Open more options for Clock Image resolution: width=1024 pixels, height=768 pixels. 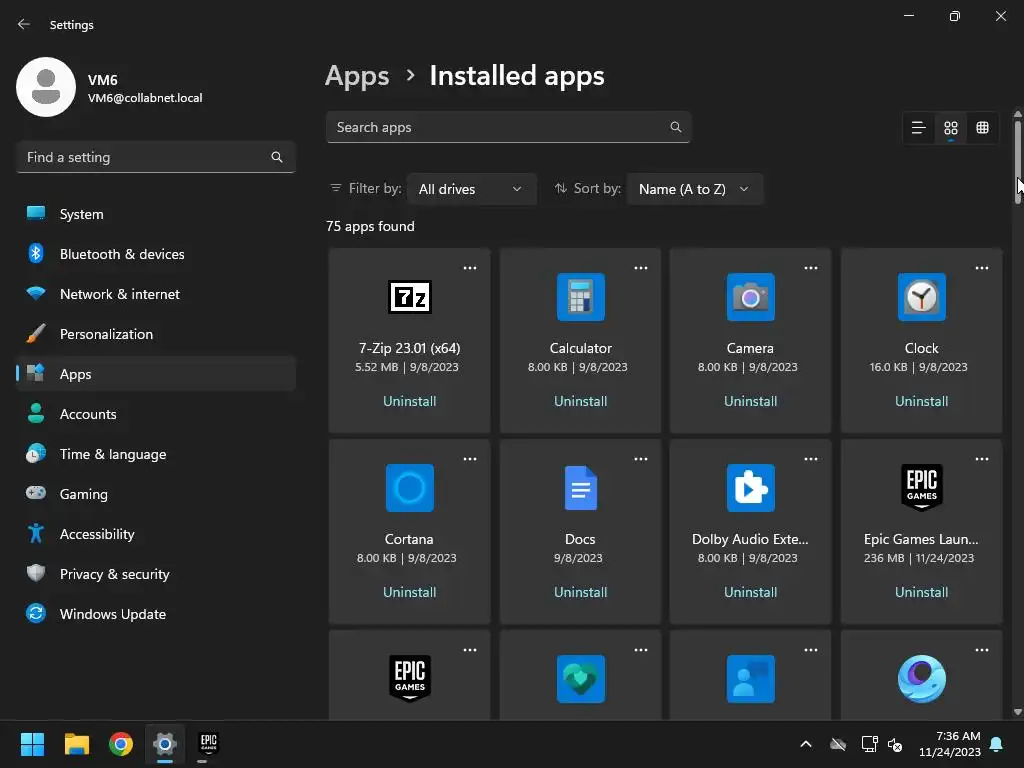click(982, 268)
